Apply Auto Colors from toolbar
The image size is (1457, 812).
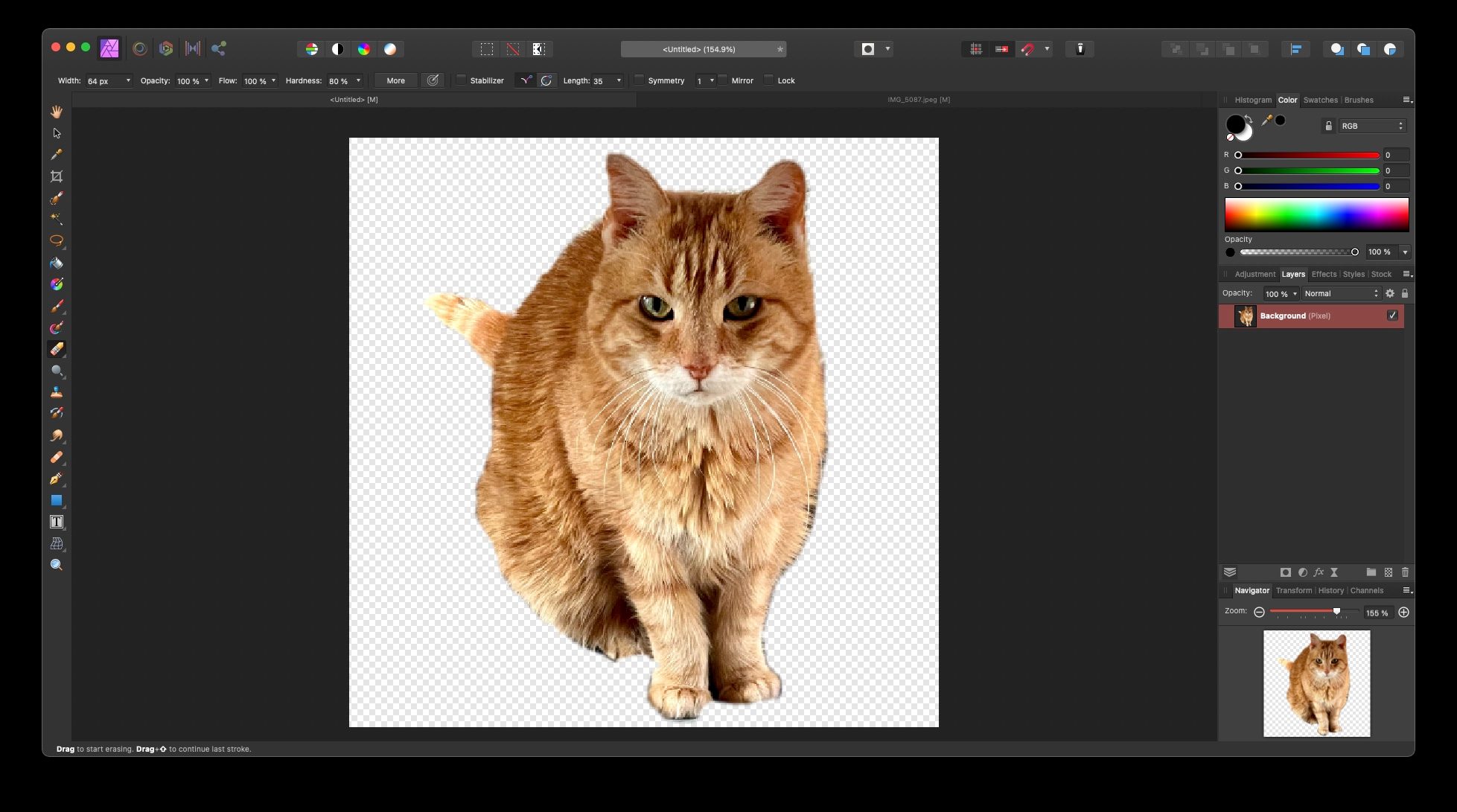(364, 49)
